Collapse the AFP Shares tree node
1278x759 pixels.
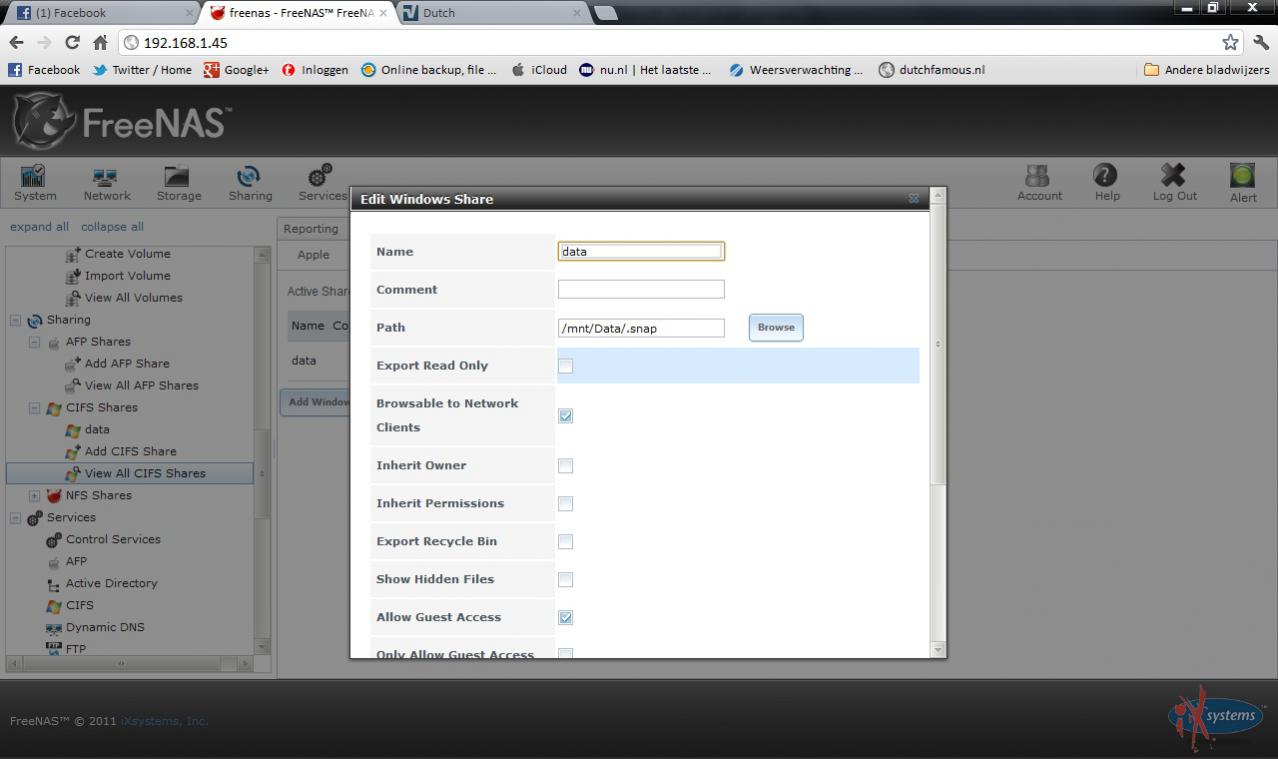[x=34, y=342]
